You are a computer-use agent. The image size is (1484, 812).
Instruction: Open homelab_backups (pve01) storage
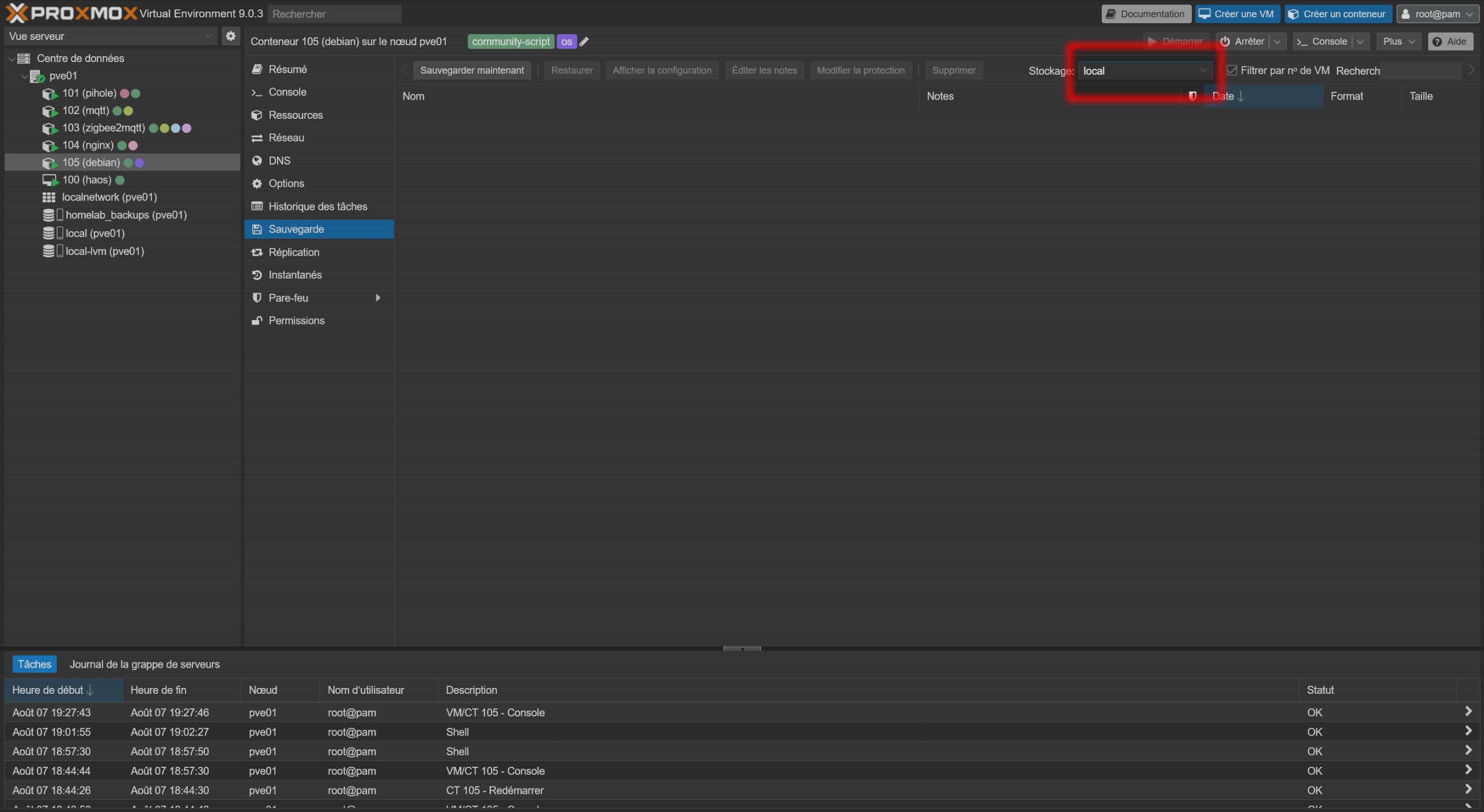126,215
